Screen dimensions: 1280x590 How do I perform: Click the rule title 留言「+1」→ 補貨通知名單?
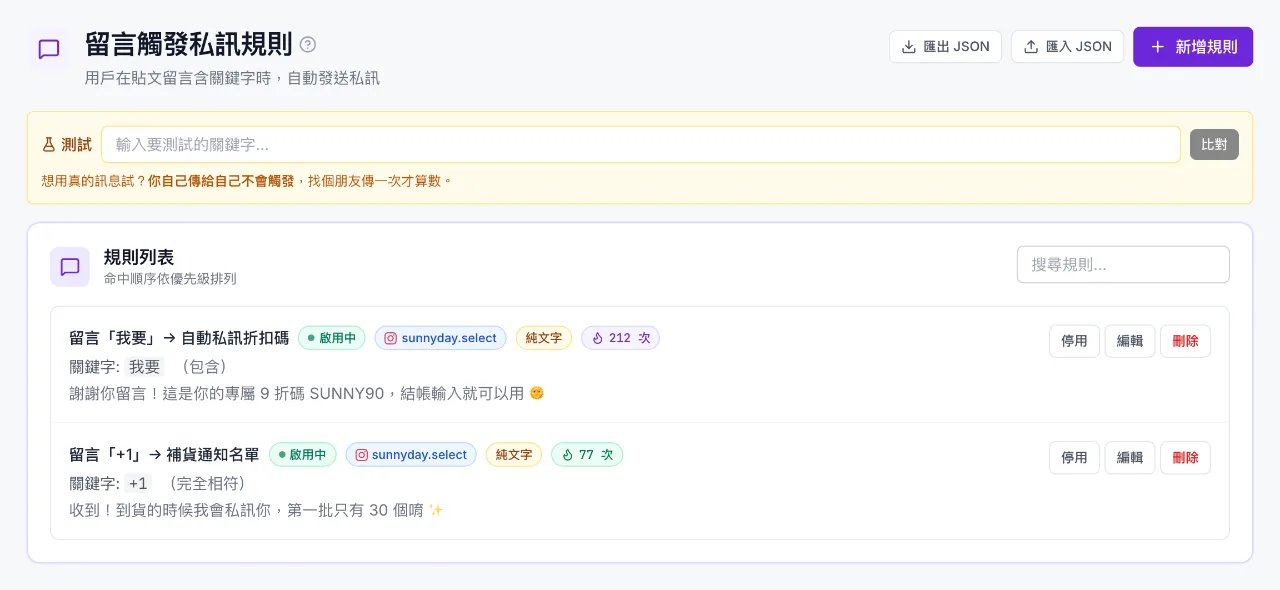coord(164,455)
